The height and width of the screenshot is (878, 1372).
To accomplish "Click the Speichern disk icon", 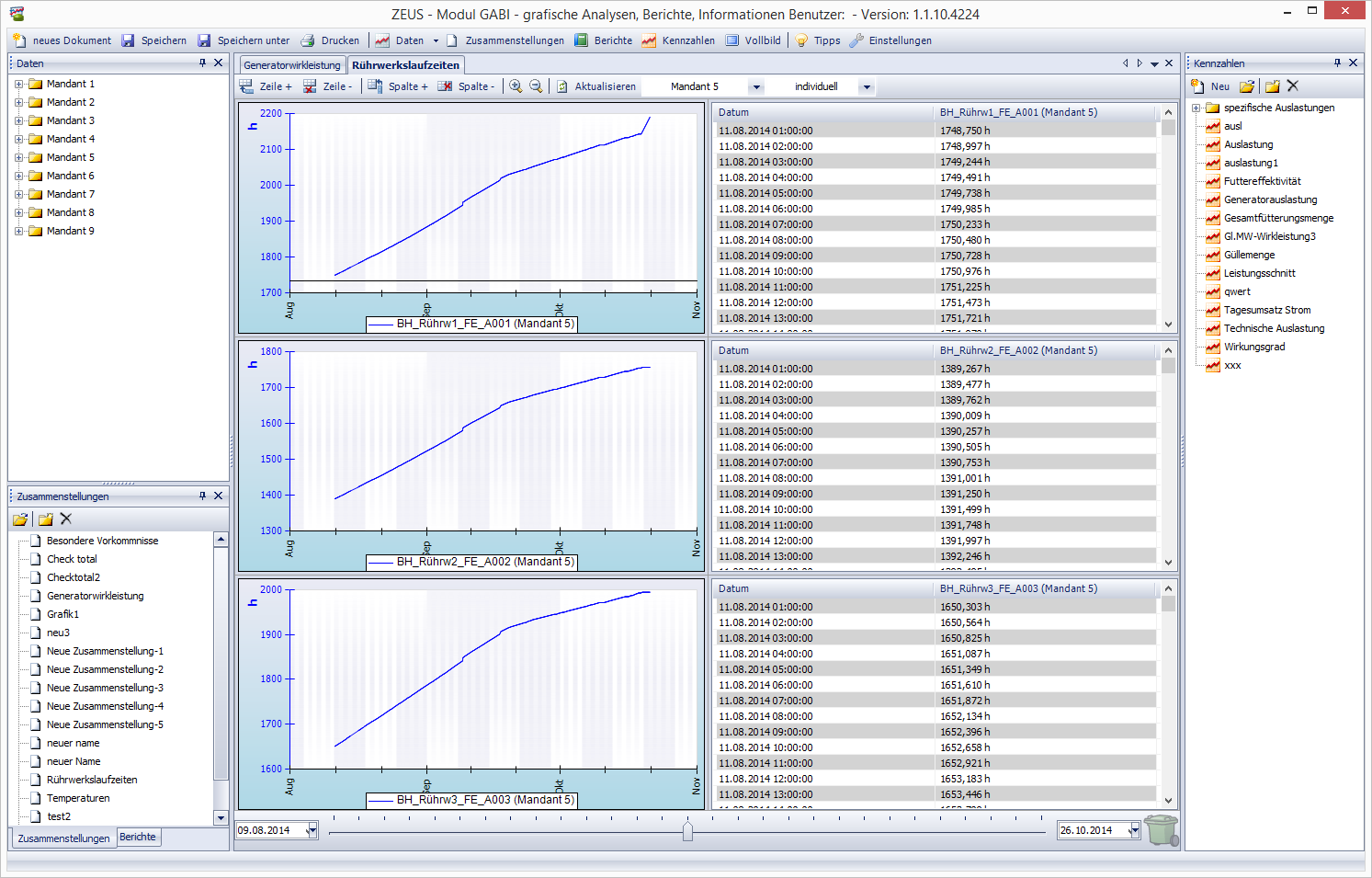I will tap(129, 40).
